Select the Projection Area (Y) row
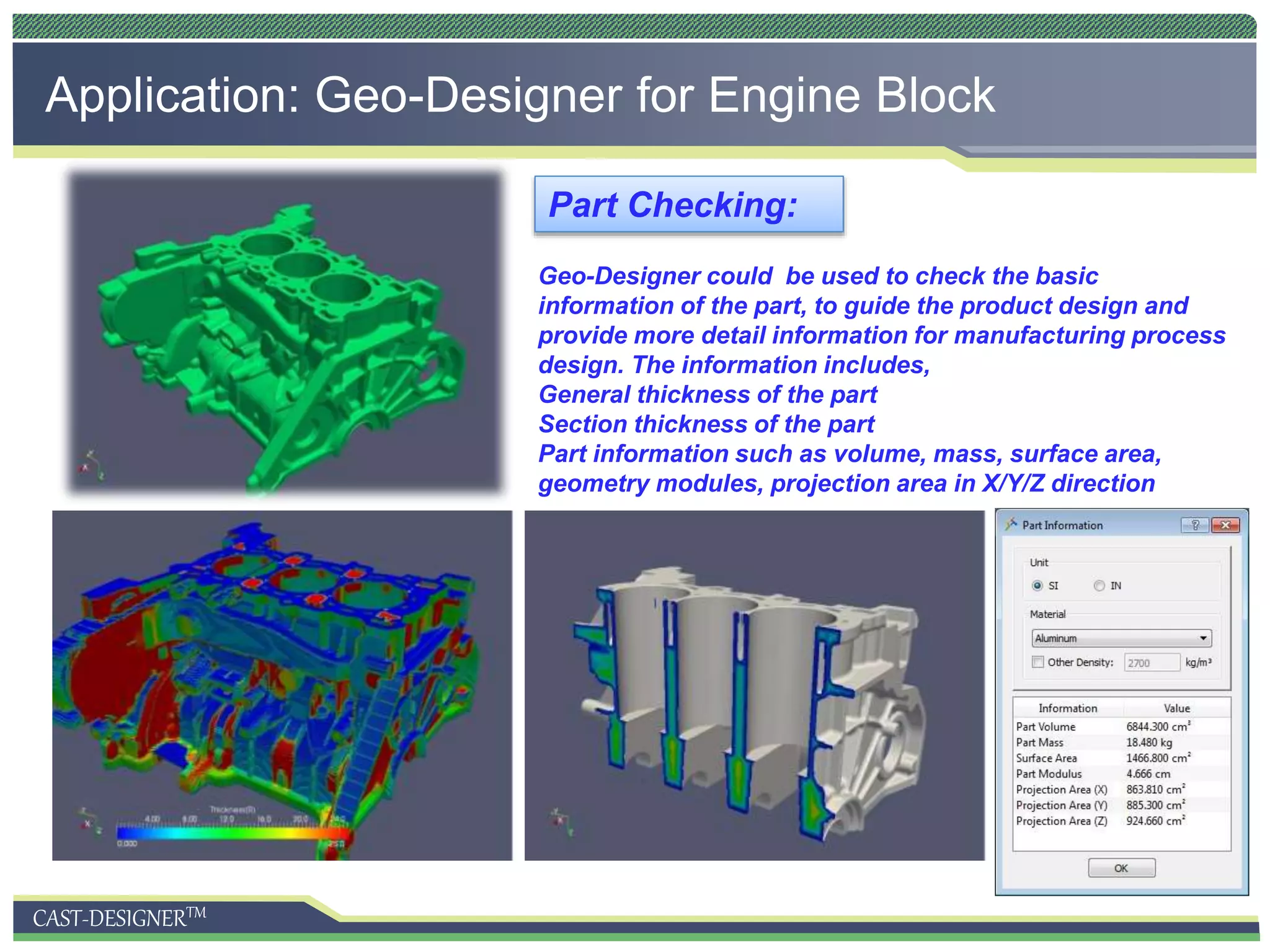This screenshot has height=952, width=1270. pos(1121,805)
